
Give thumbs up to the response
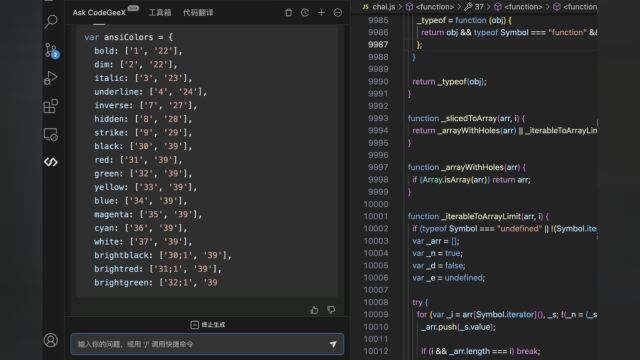[x=314, y=310]
